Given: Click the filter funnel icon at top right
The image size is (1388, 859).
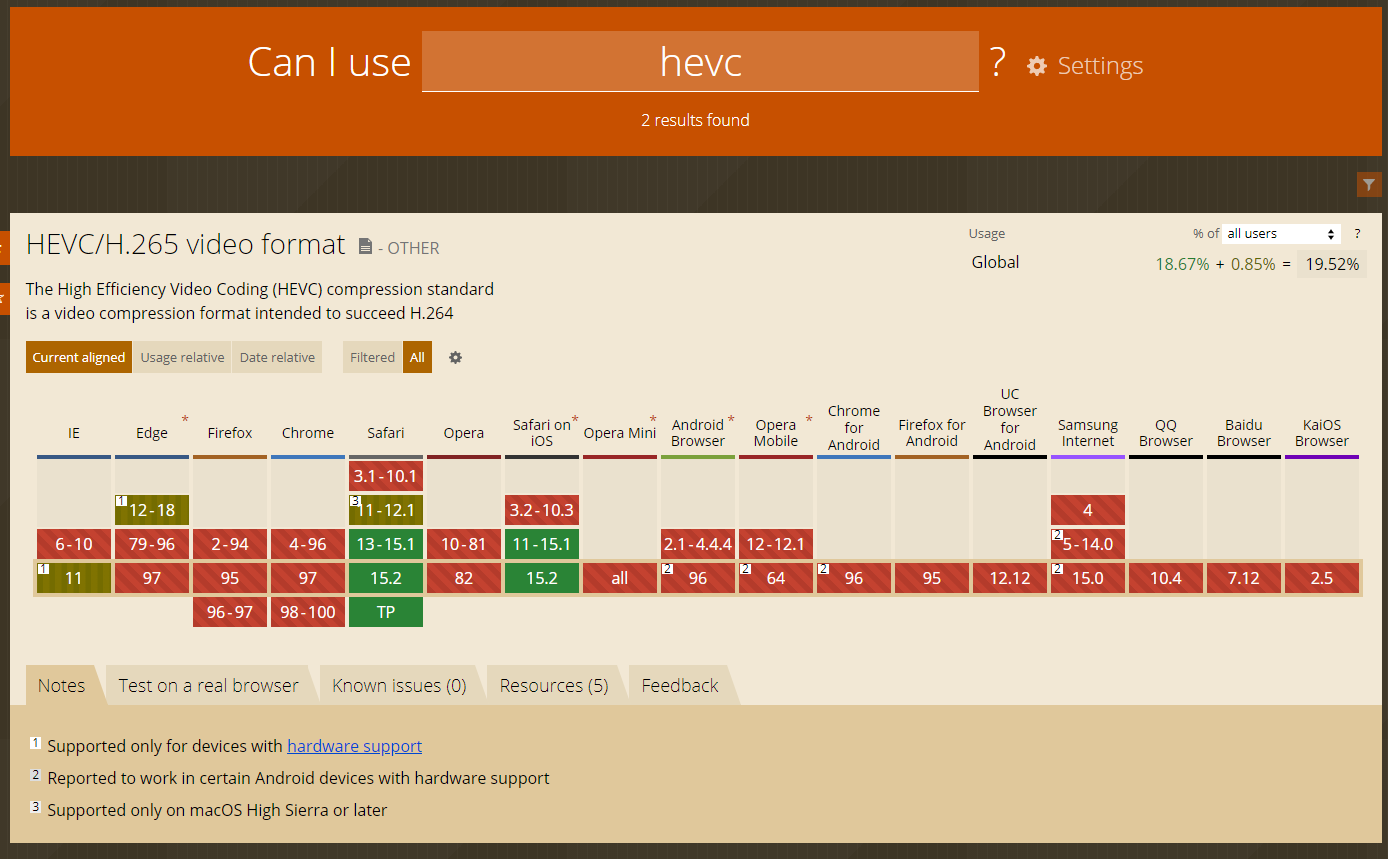Looking at the screenshot, I should click(x=1369, y=184).
